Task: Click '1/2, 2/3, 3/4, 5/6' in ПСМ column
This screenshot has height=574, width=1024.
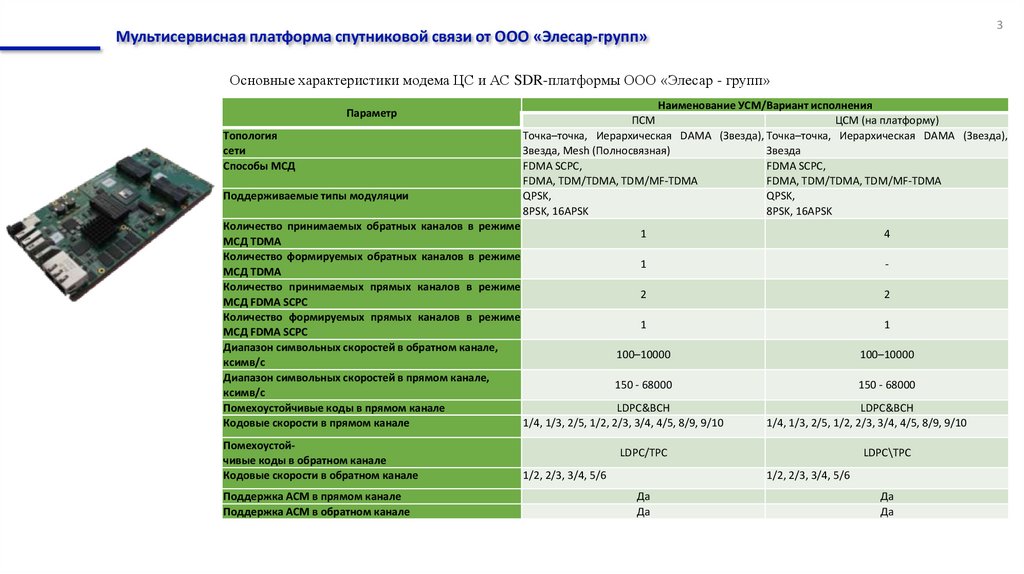Action: [643, 478]
